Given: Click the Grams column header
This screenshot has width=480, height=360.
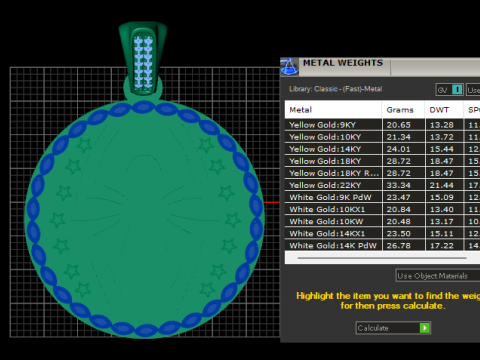Looking at the screenshot, I should [403, 110].
